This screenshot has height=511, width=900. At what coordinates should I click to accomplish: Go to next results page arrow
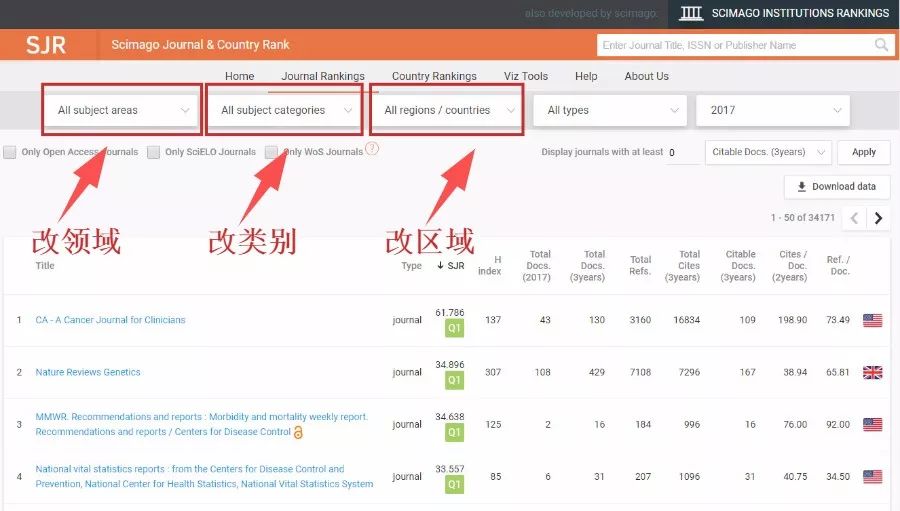(x=878, y=218)
